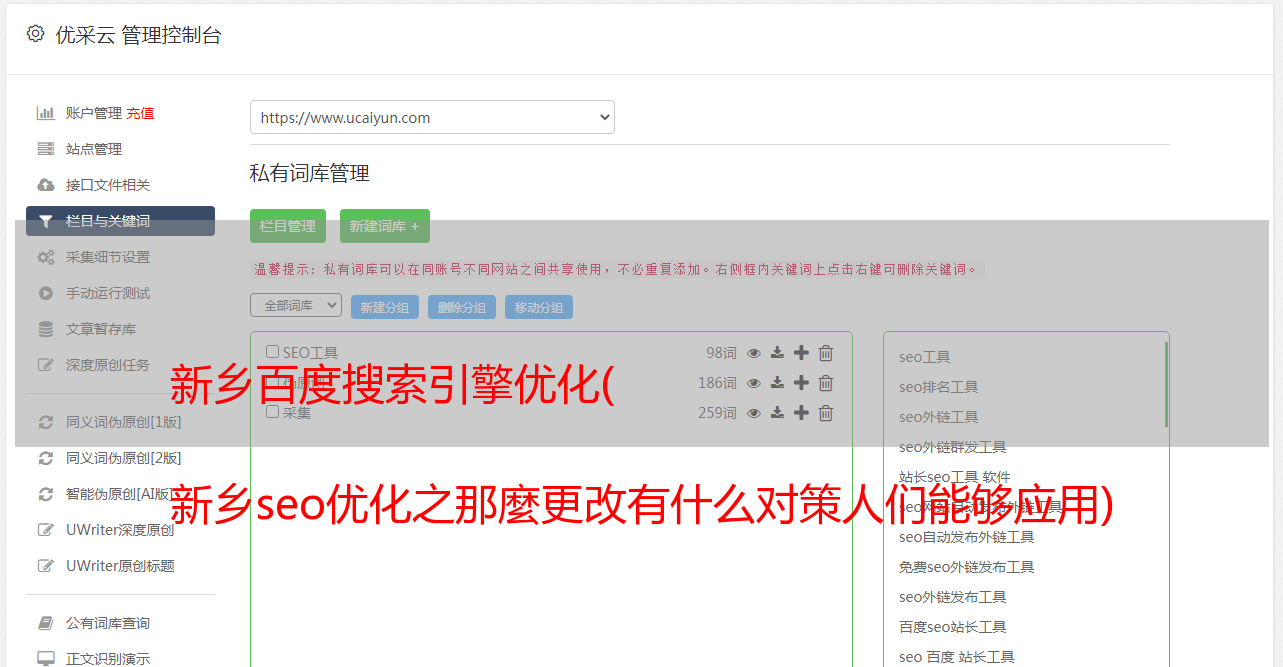
Task: Select keyword seo自动发布外链工具
Action: coord(966,537)
